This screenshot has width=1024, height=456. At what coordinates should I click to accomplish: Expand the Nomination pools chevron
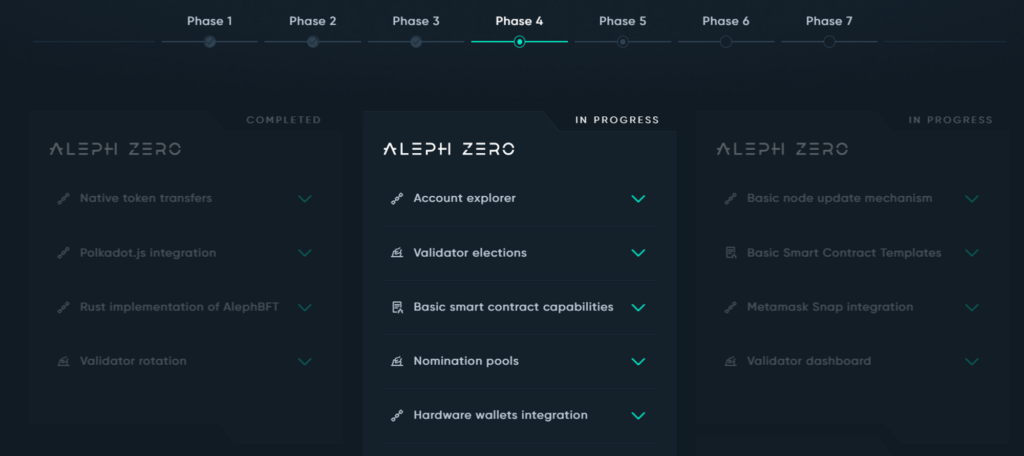[638, 361]
